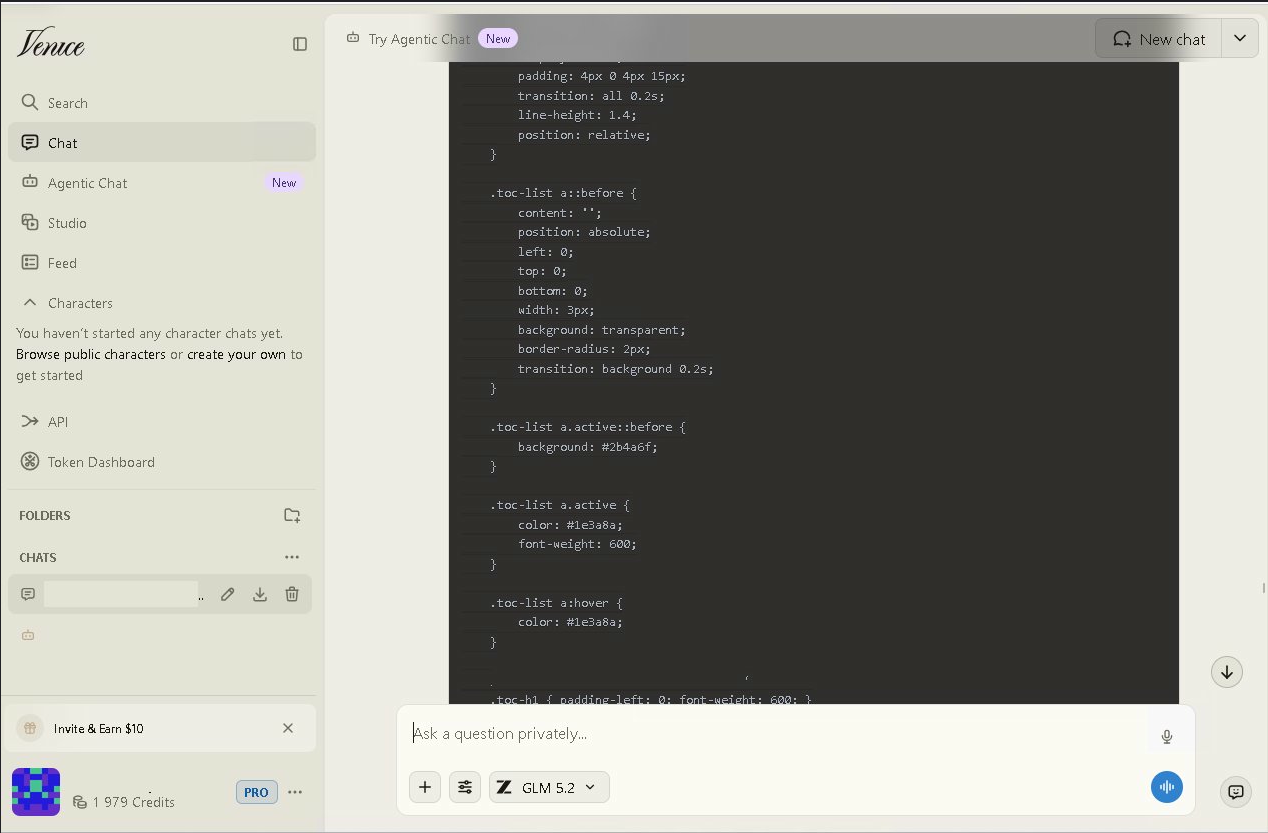Click the Venice logo
This screenshot has width=1268, height=833.
(x=50, y=43)
